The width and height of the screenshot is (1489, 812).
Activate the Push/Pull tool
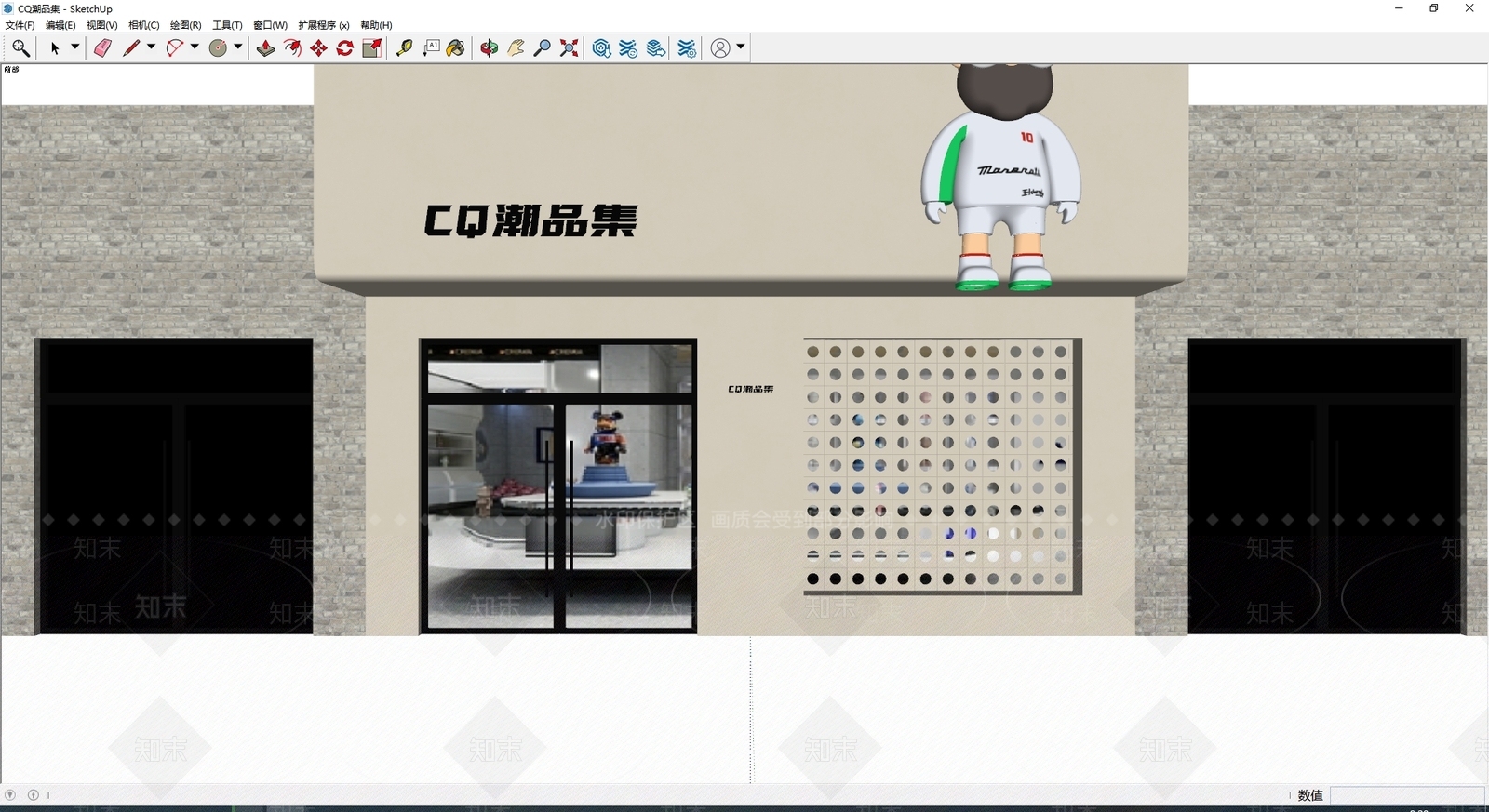pos(266,48)
